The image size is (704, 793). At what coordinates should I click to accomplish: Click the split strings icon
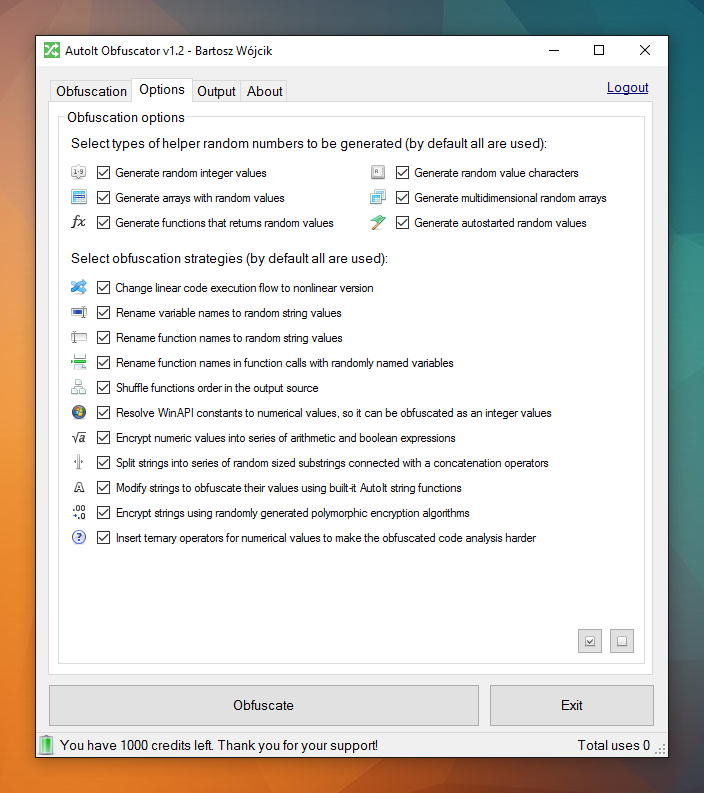pyautogui.click(x=78, y=462)
